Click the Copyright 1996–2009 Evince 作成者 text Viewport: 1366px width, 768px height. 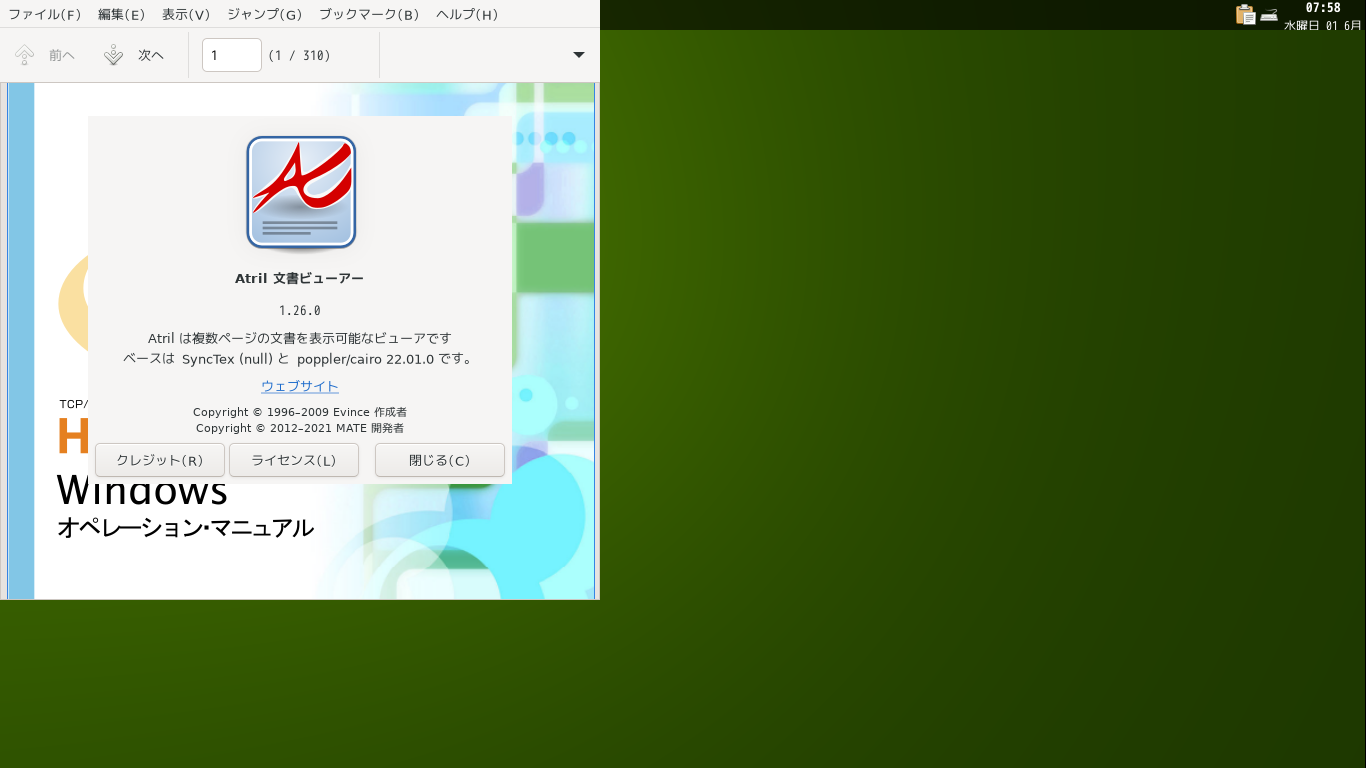300,412
